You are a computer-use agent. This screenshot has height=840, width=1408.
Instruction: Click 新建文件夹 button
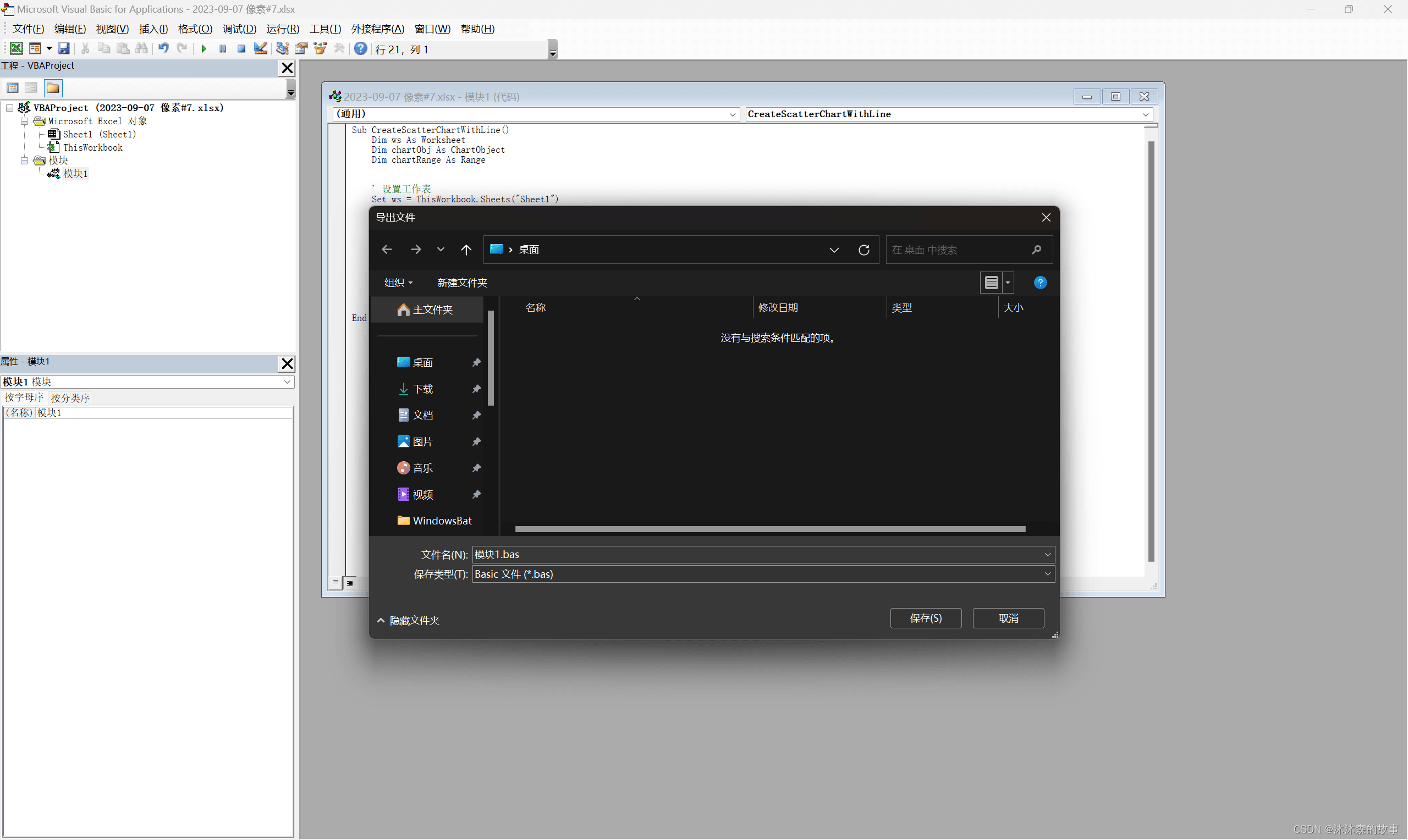[x=462, y=283]
